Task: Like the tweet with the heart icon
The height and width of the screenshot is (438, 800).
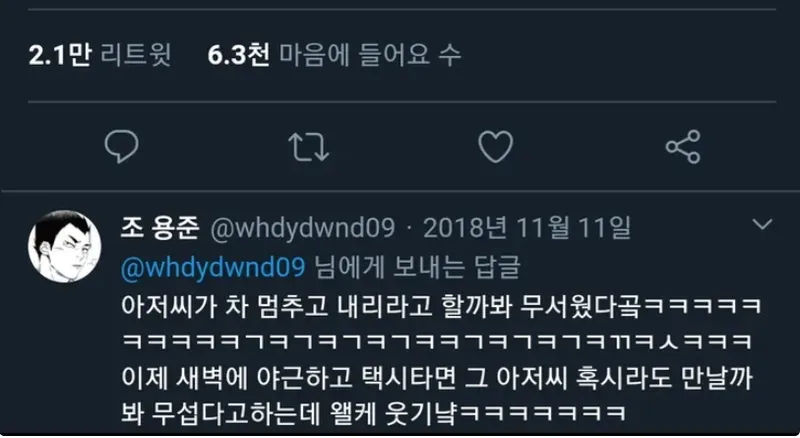Action: click(495, 147)
